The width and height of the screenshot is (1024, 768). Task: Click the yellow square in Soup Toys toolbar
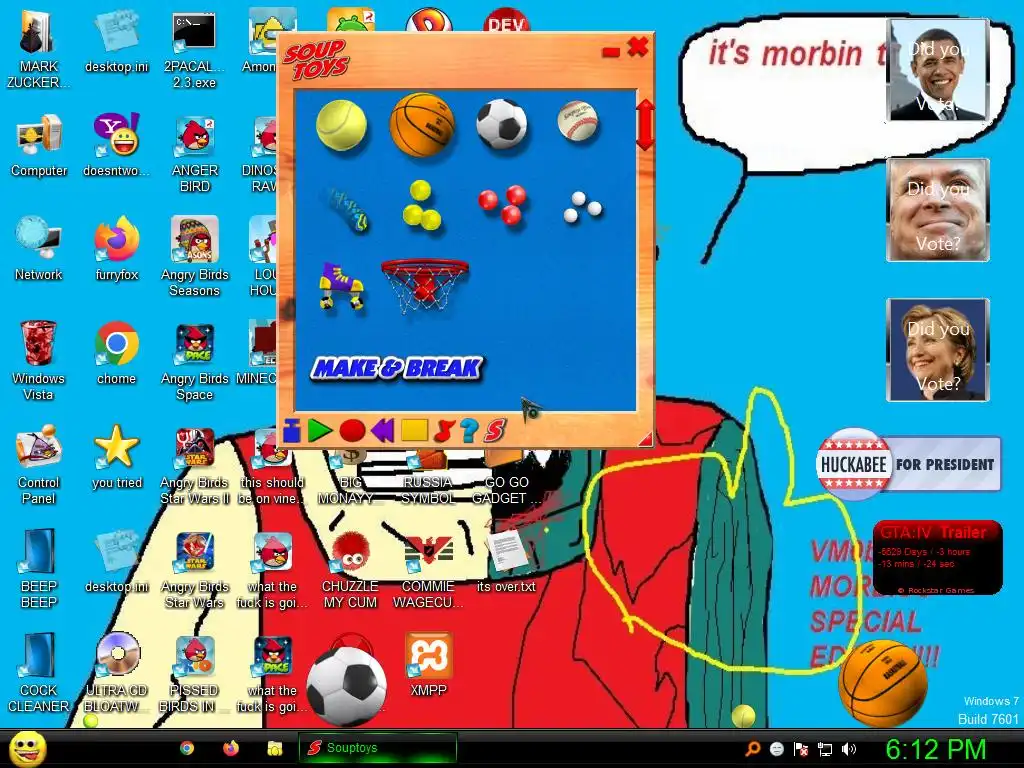click(414, 430)
